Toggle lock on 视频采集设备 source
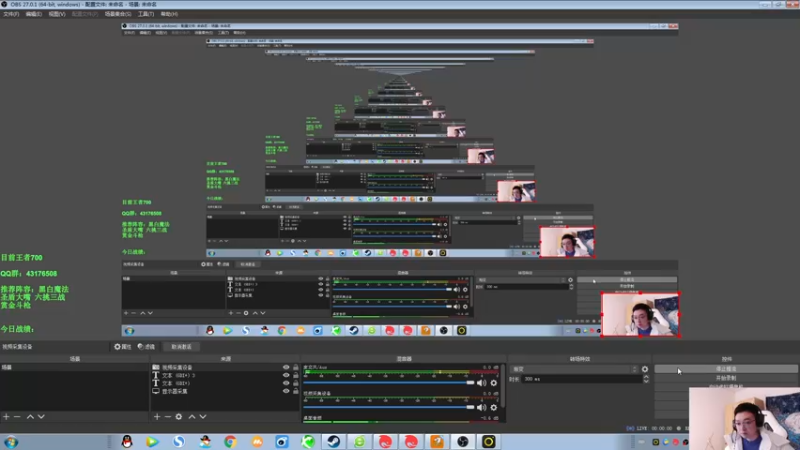 (295, 367)
